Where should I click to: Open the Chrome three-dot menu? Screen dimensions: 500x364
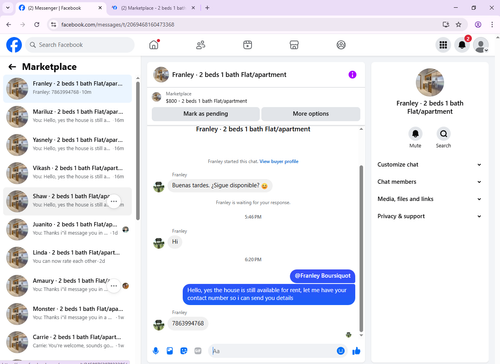492,24
